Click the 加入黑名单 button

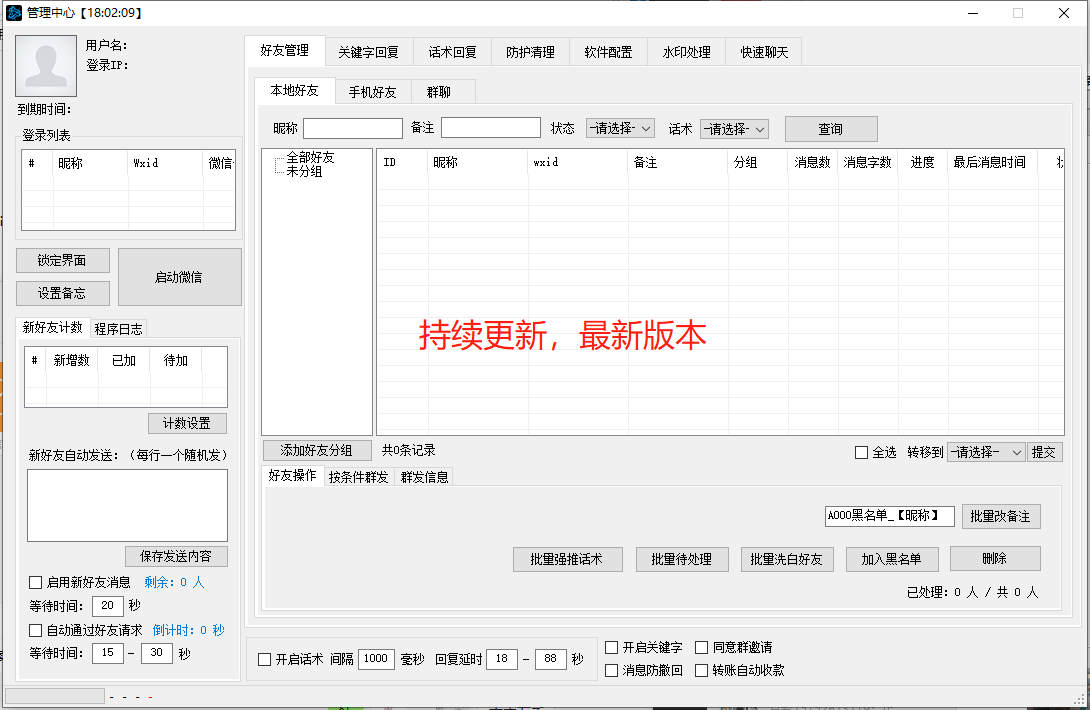tap(892, 559)
